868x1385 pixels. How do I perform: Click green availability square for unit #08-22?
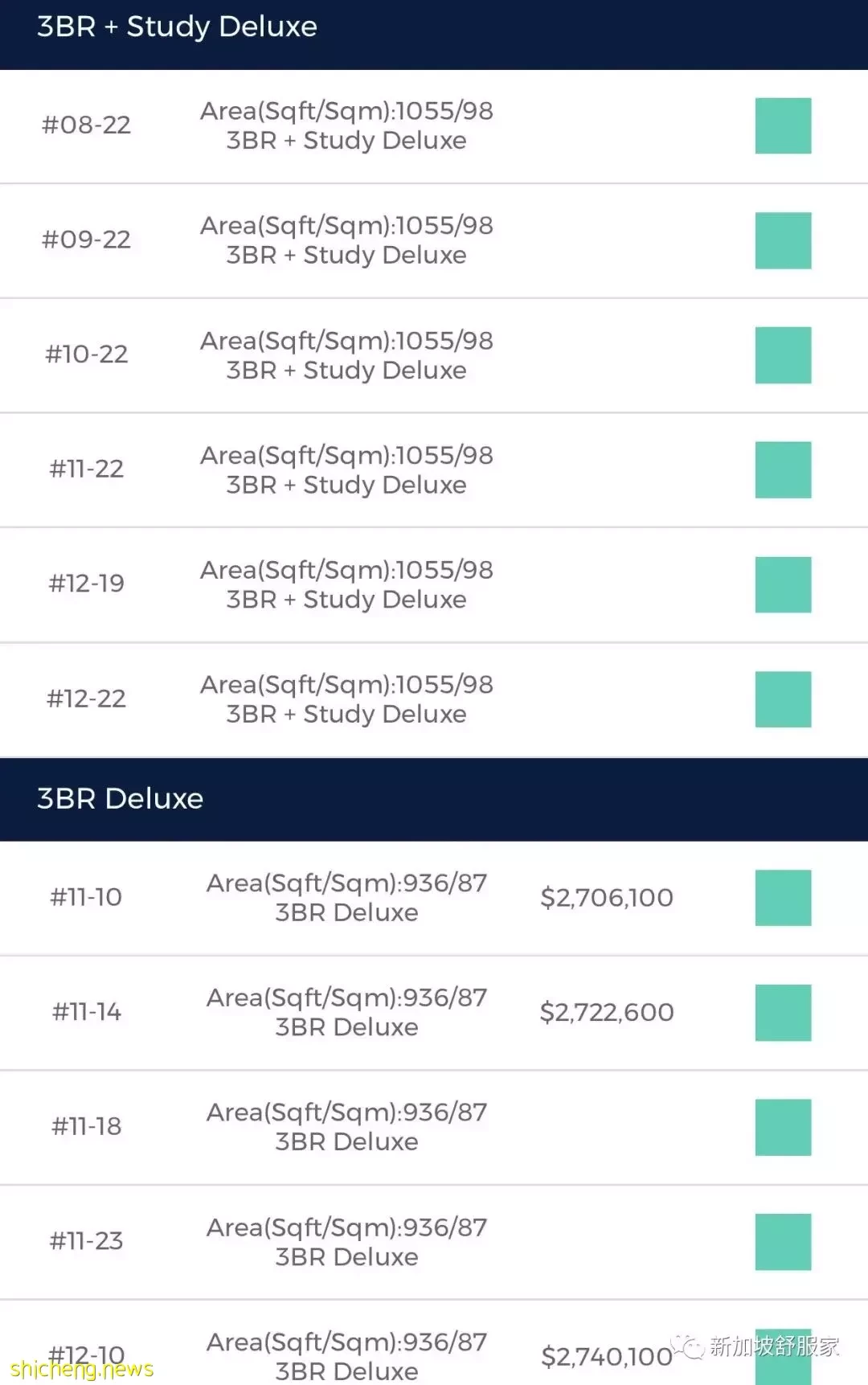(783, 125)
